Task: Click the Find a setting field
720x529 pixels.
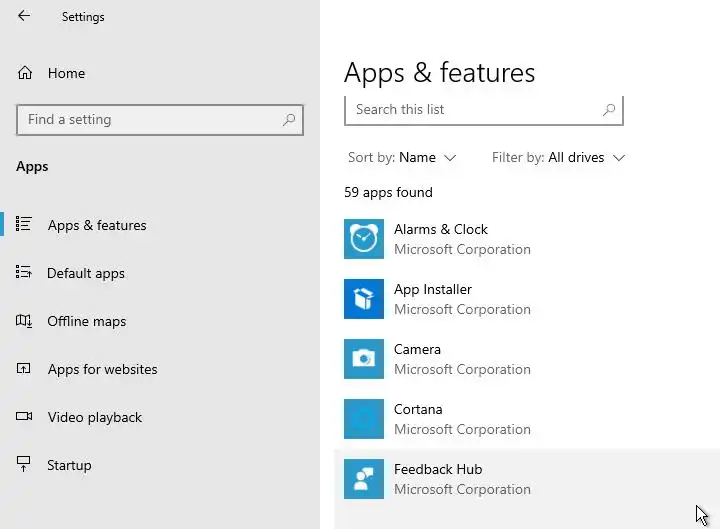Action: tap(150, 120)
